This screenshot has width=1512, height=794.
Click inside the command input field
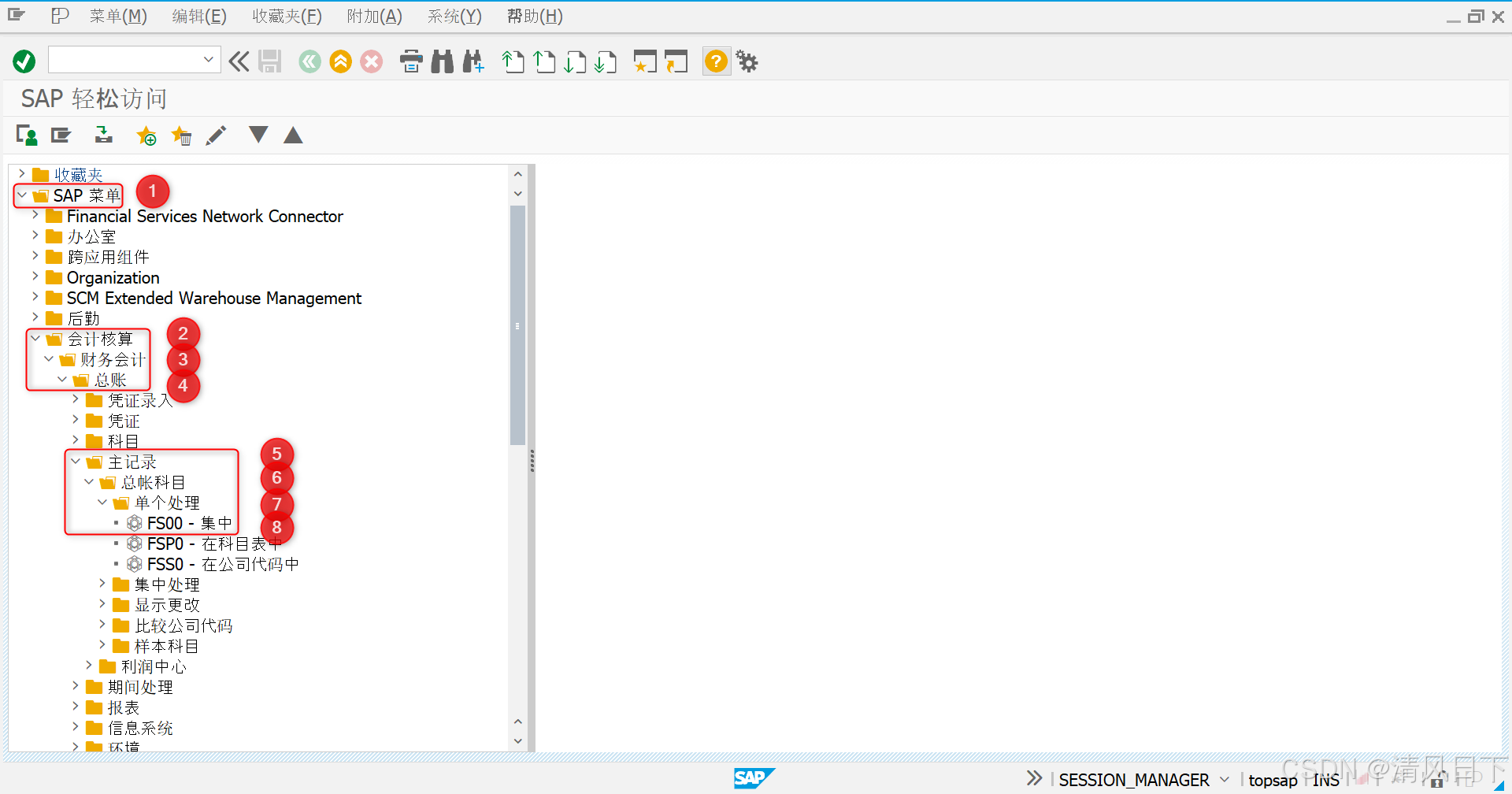pyautogui.click(x=124, y=59)
